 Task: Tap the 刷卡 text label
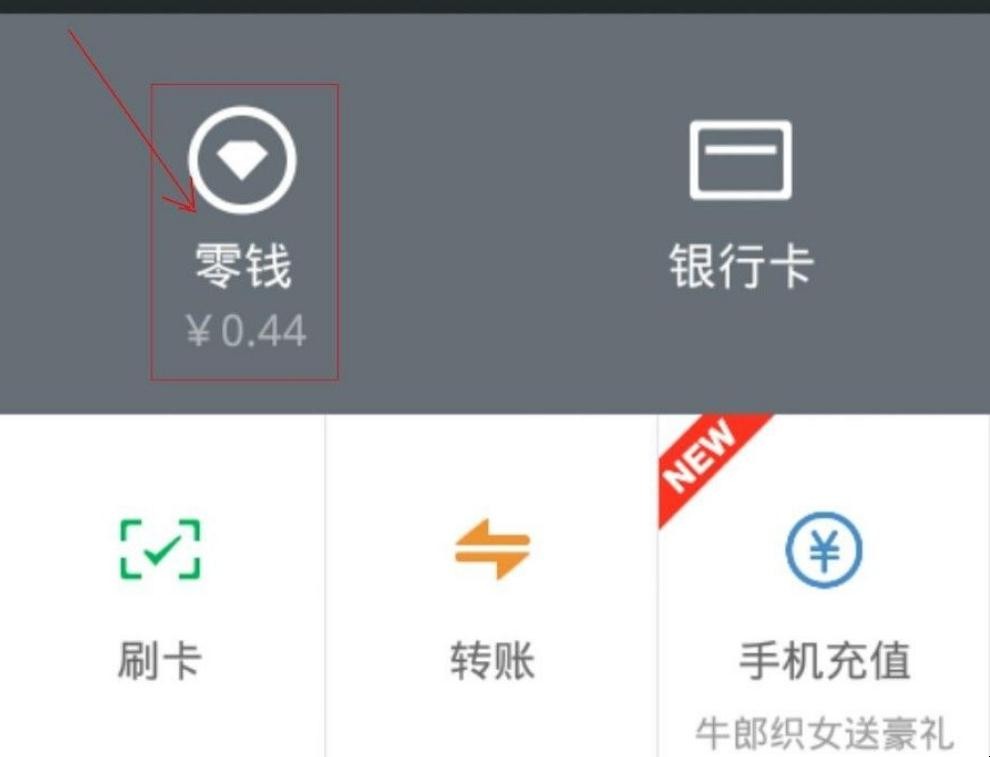[160, 660]
